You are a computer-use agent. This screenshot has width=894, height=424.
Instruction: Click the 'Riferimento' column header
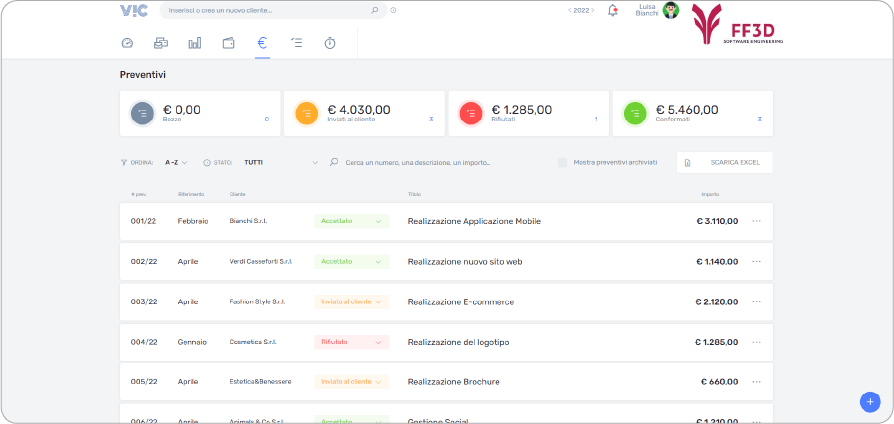(x=190, y=194)
